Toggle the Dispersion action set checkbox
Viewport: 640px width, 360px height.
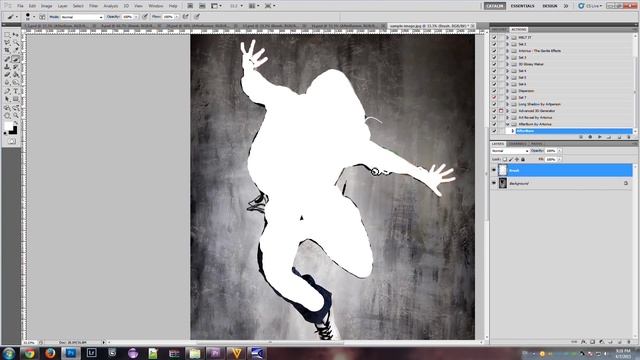pyautogui.click(x=494, y=91)
